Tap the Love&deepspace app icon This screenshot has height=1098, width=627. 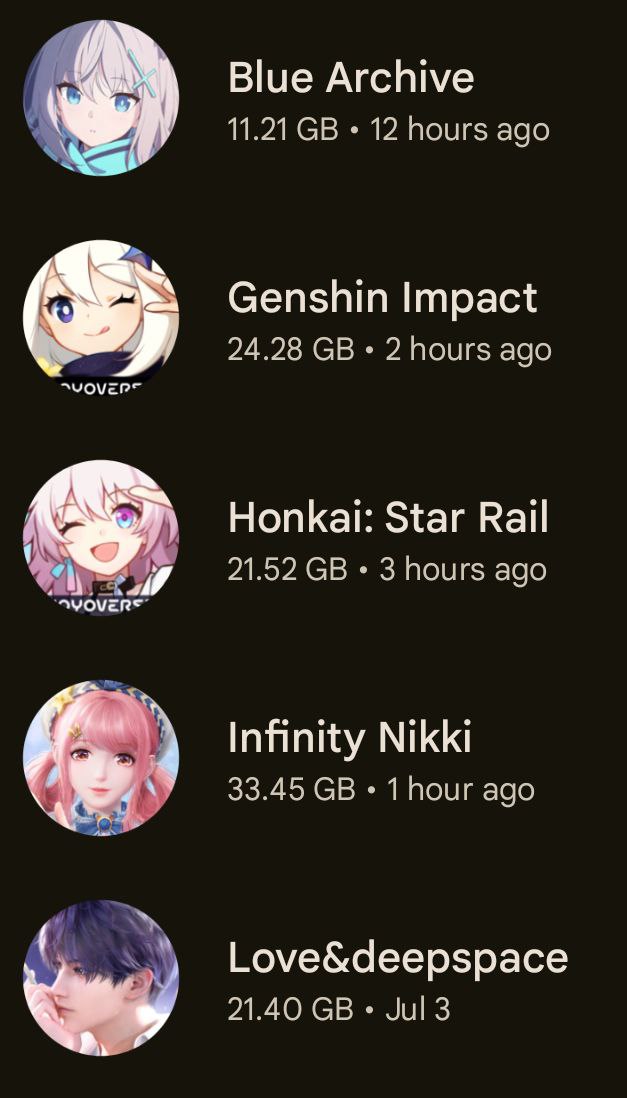pyautogui.click(x=101, y=977)
